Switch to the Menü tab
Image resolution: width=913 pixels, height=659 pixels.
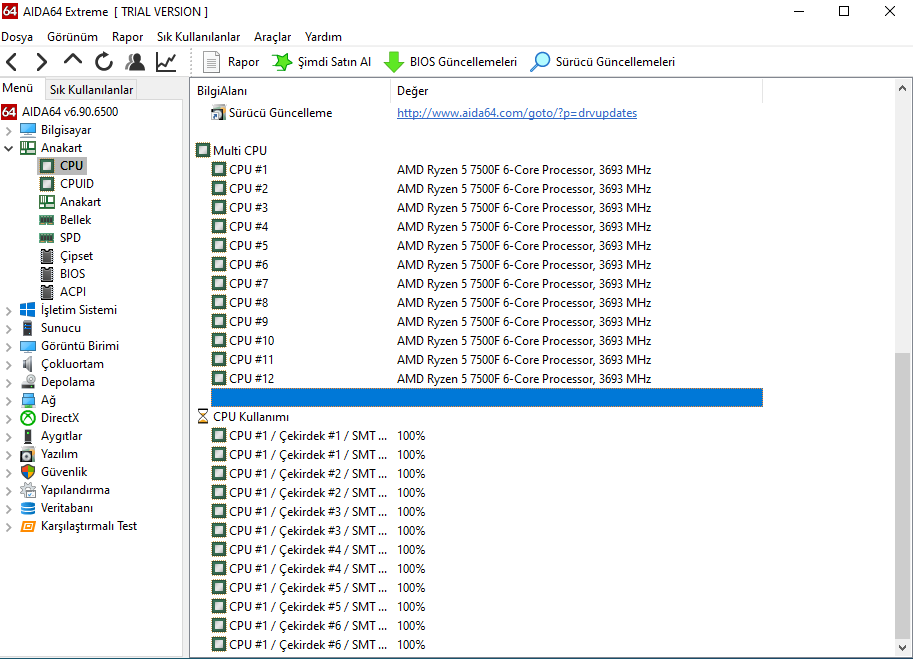point(18,88)
